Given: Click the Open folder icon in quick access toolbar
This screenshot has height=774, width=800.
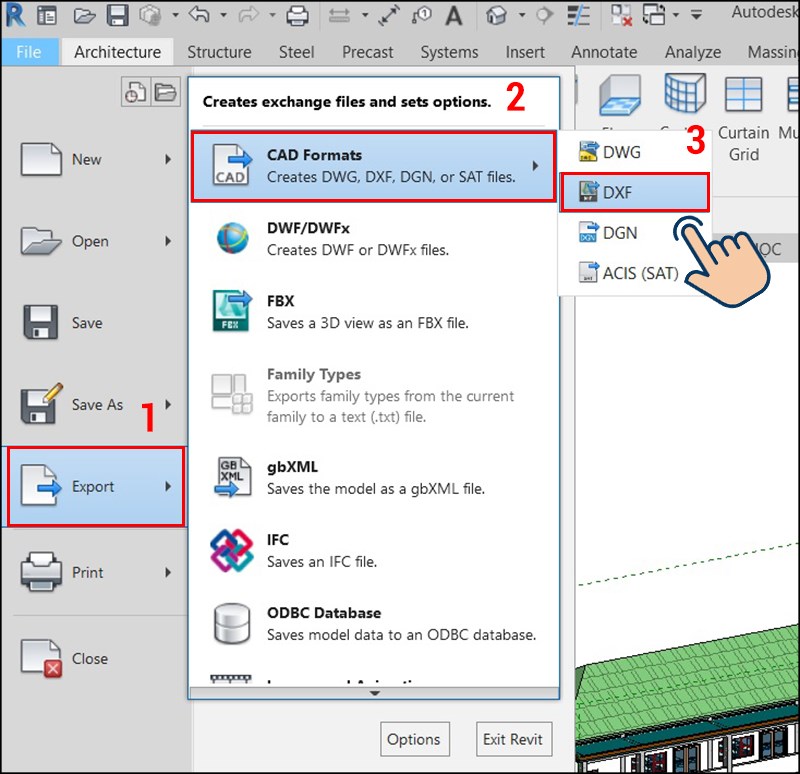Looking at the screenshot, I should point(84,16).
